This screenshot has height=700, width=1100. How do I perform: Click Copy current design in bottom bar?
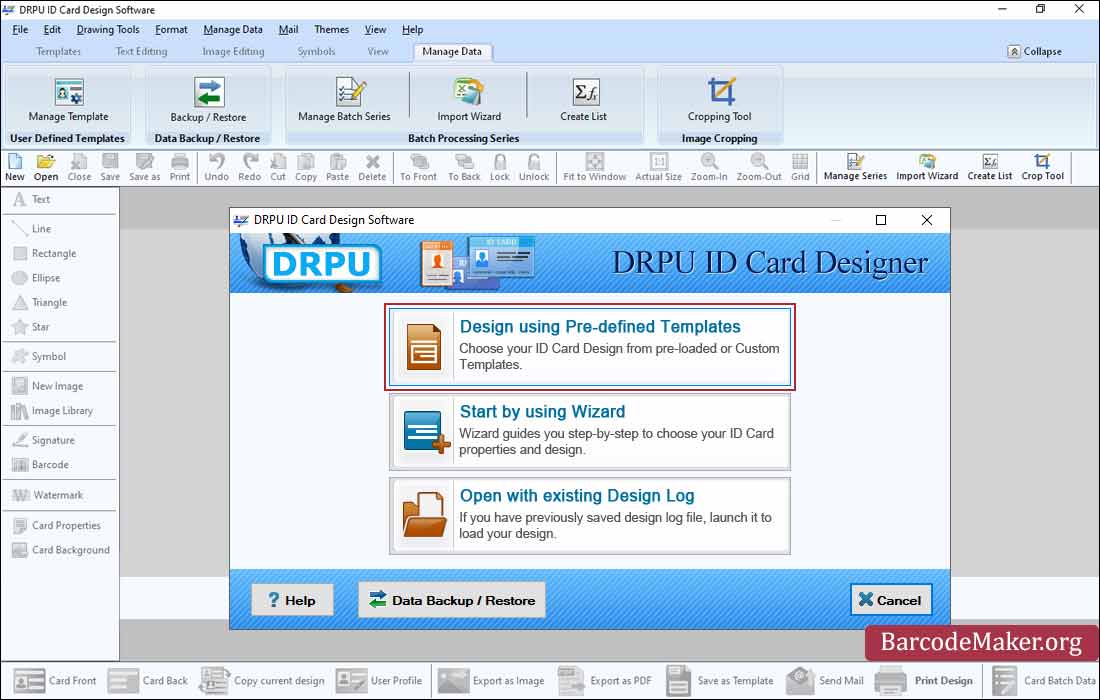coord(262,680)
